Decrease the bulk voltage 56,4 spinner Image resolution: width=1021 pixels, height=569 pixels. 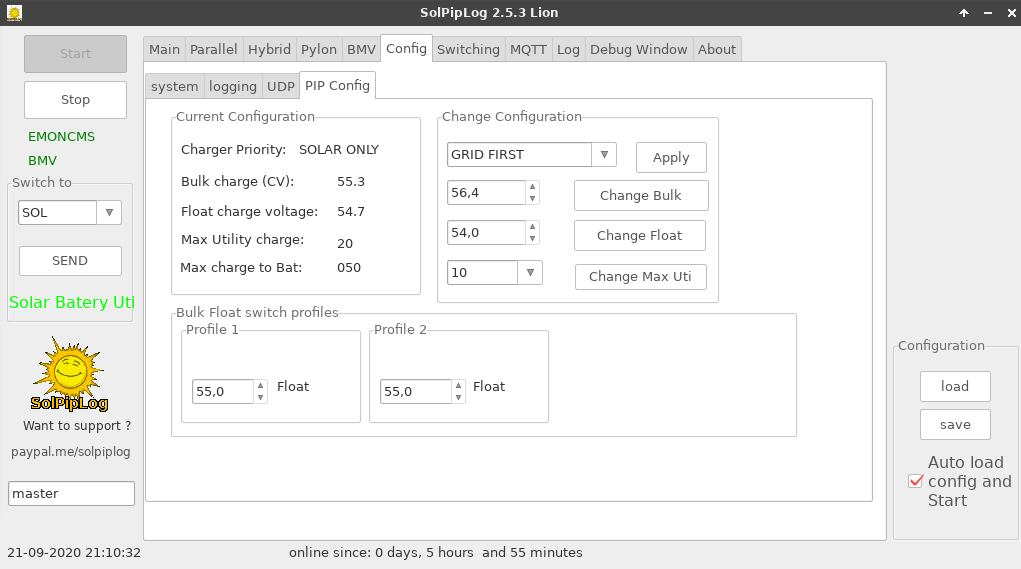click(533, 199)
